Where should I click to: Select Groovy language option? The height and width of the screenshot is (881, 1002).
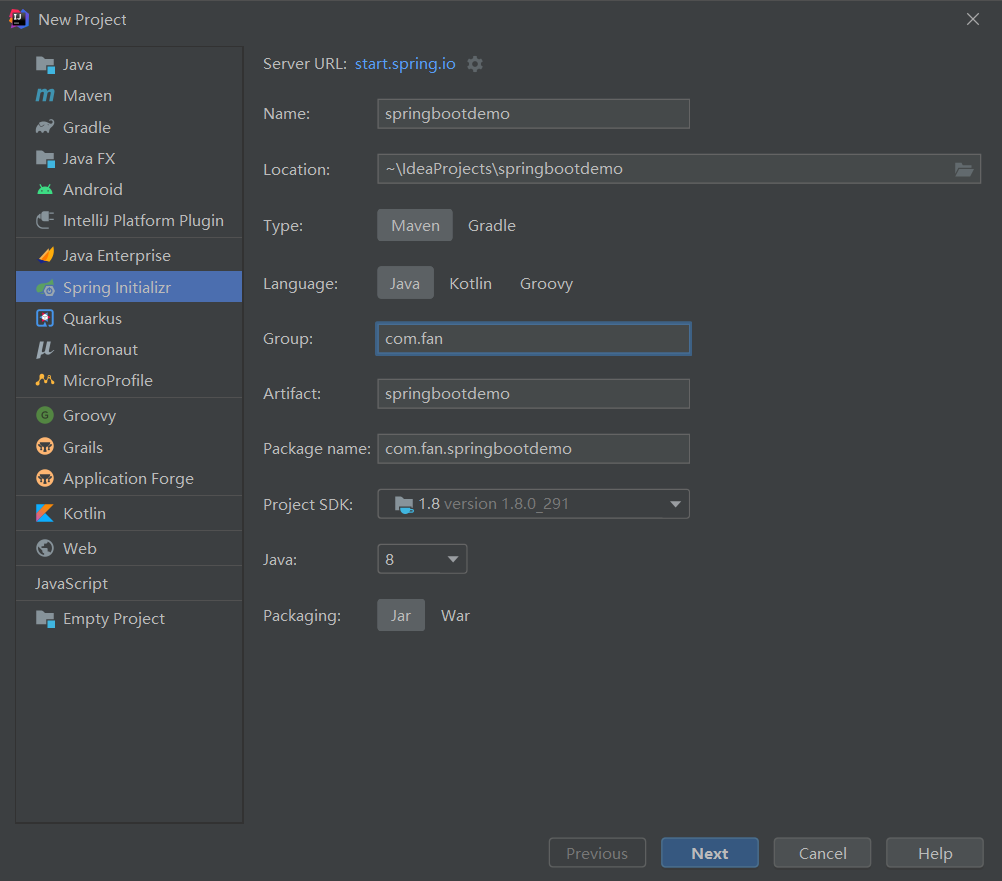coord(546,284)
